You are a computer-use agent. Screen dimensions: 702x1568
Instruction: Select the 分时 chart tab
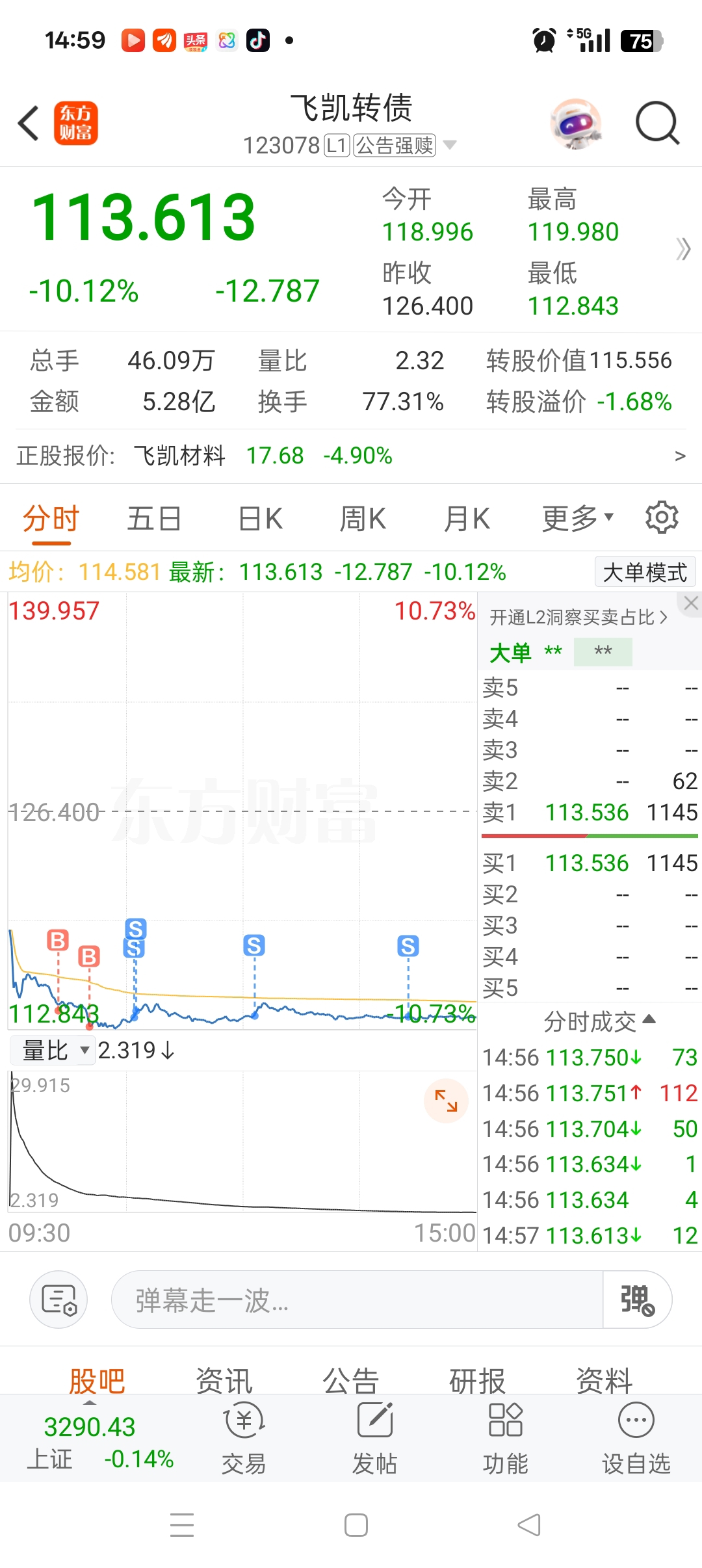pos(51,519)
